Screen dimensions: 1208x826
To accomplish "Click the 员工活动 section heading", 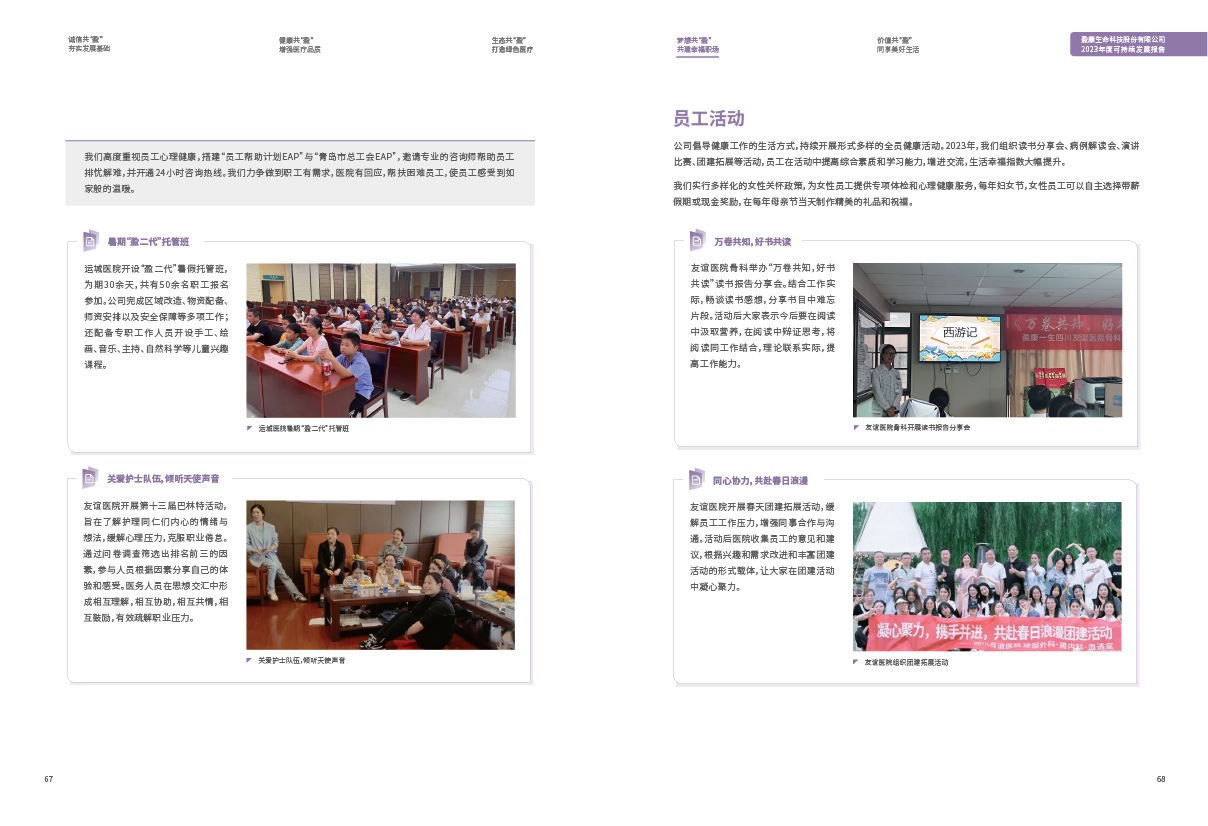I will click(708, 119).
